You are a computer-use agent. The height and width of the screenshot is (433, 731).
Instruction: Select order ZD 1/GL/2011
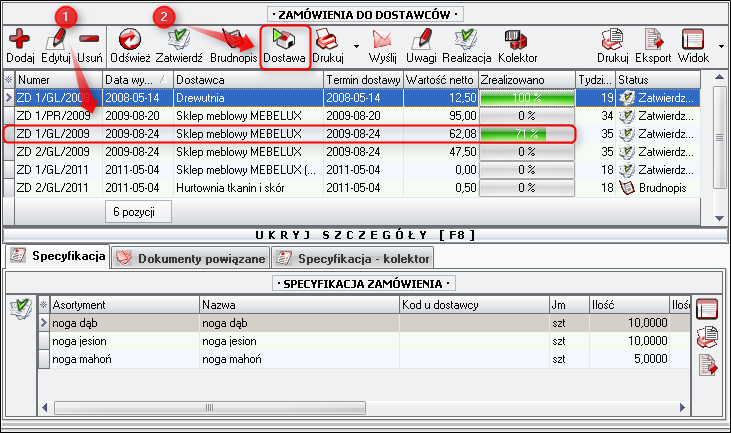click(352, 170)
